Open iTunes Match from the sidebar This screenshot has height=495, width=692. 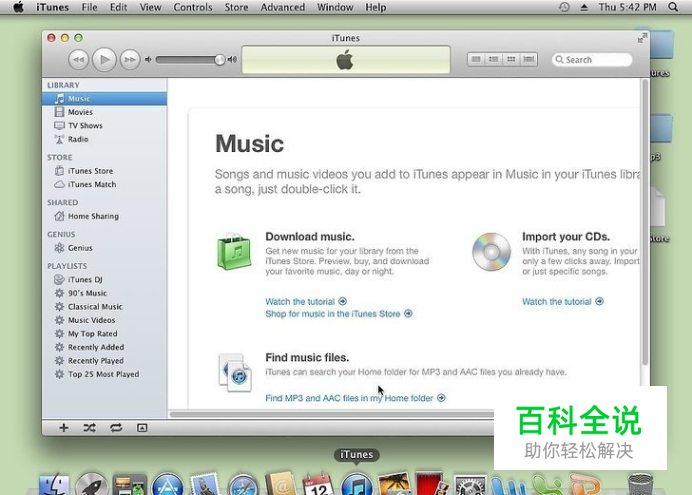(105, 184)
